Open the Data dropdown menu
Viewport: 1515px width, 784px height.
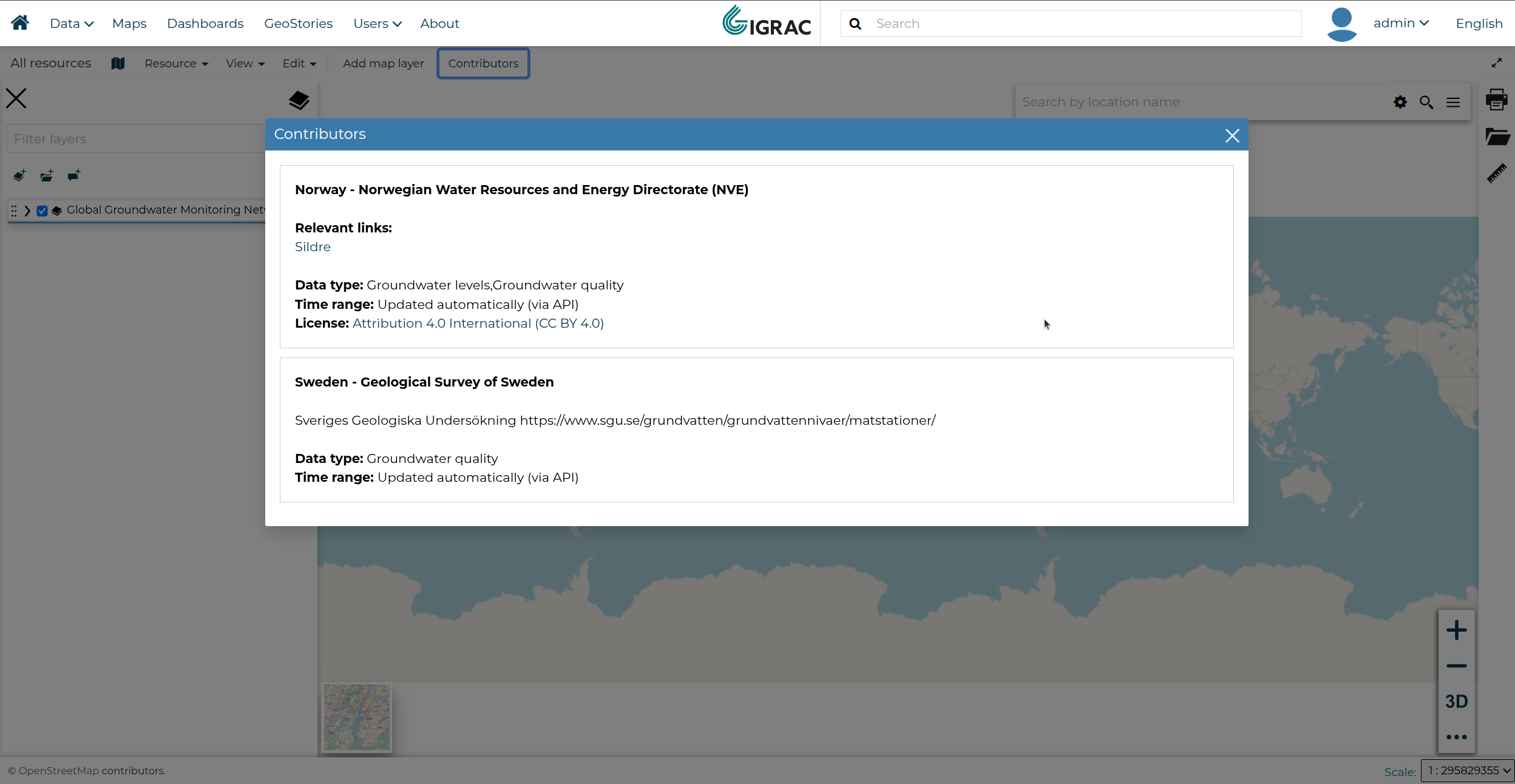(x=72, y=24)
